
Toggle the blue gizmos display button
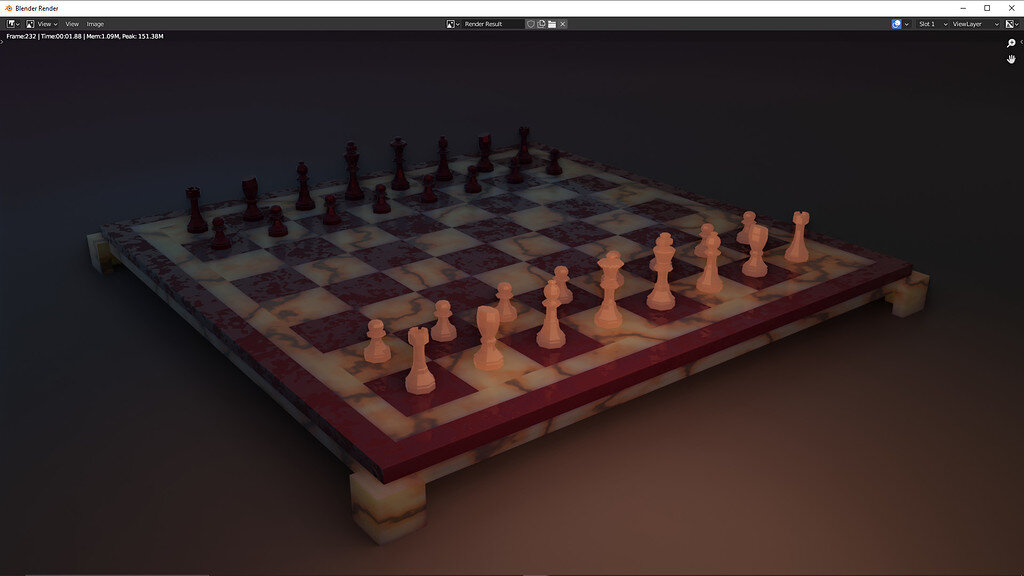coord(897,23)
